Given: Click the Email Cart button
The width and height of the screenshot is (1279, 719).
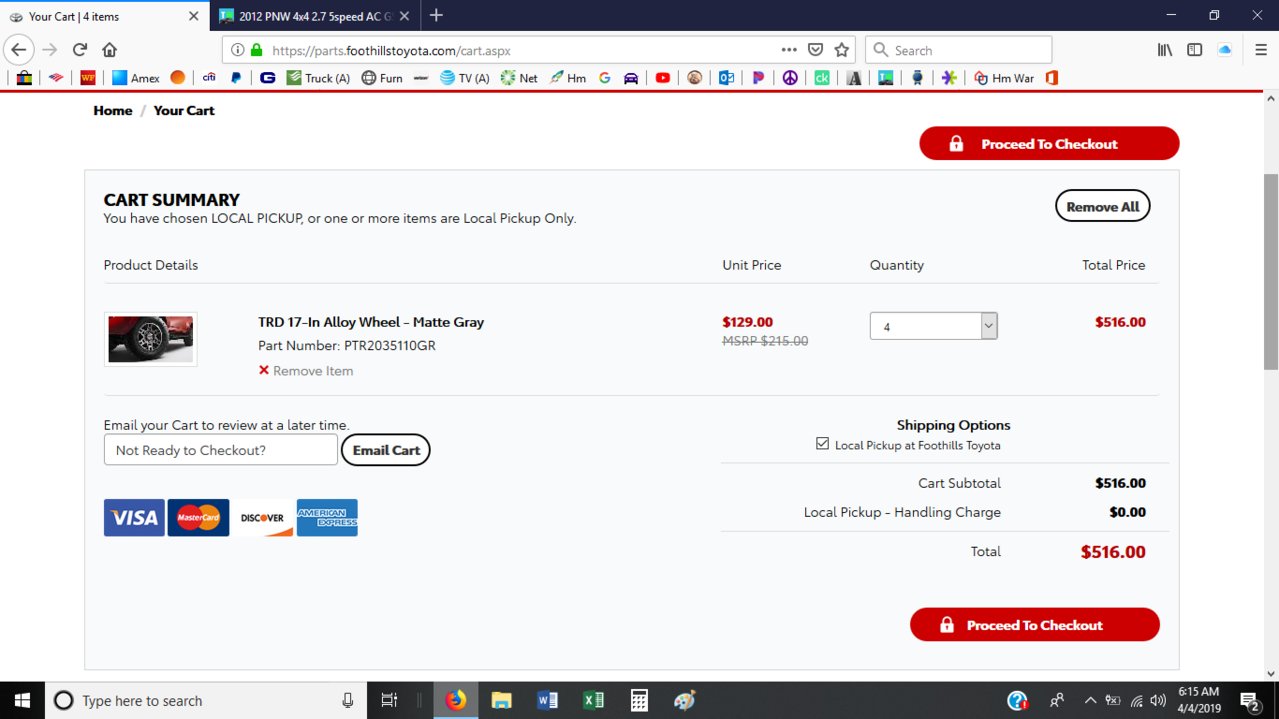Looking at the screenshot, I should tap(386, 450).
